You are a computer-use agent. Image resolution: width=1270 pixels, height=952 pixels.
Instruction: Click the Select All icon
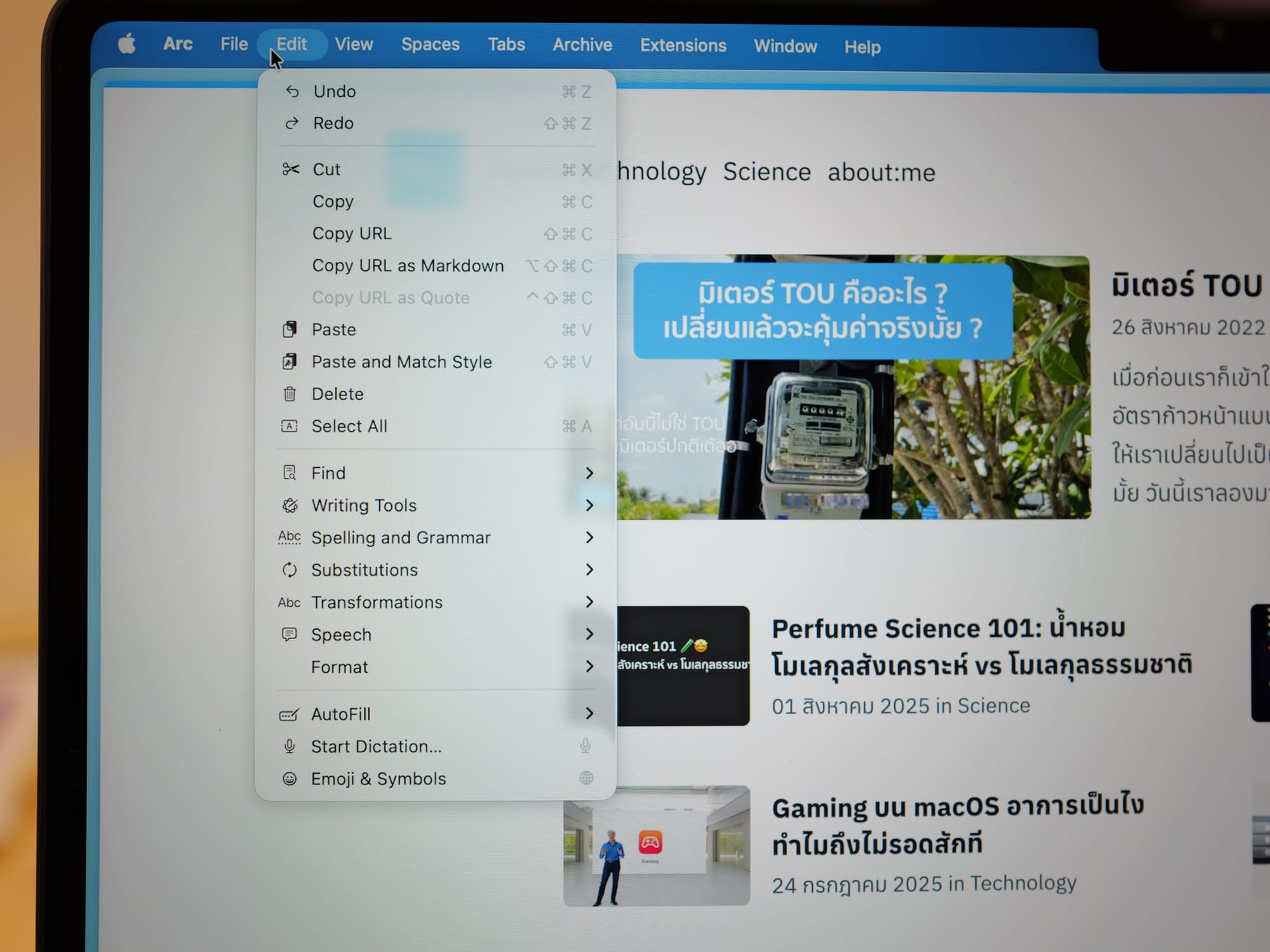(290, 426)
